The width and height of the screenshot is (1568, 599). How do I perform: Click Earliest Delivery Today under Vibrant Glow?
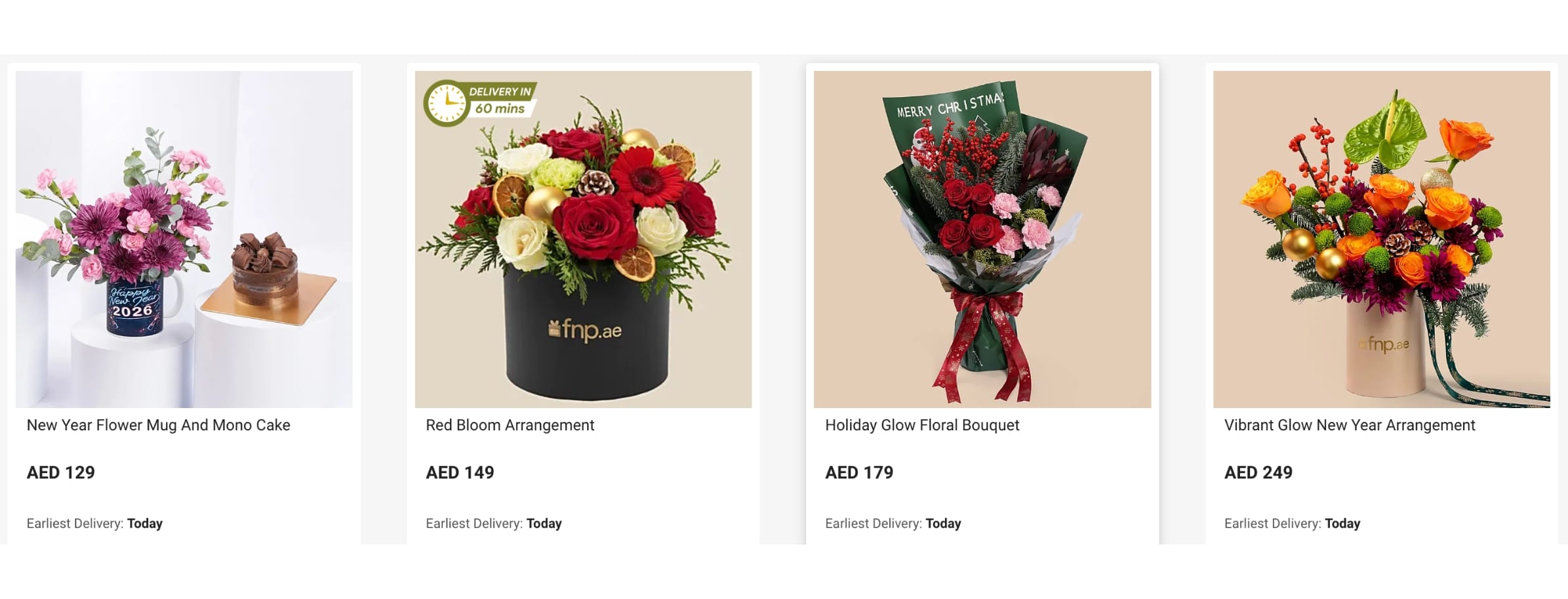click(1293, 524)
